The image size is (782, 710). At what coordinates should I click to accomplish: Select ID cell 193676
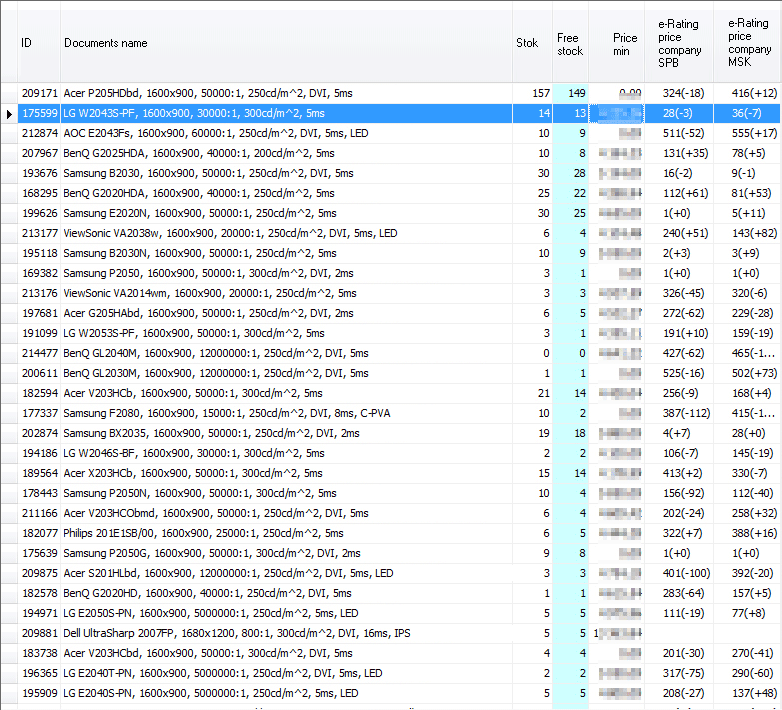(39, 173)
